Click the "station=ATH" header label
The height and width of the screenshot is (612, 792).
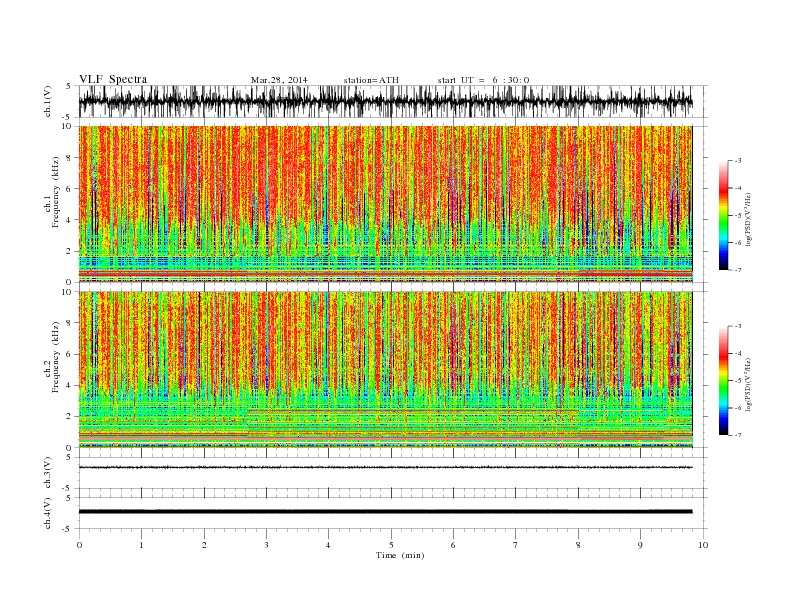pos(371,80)
